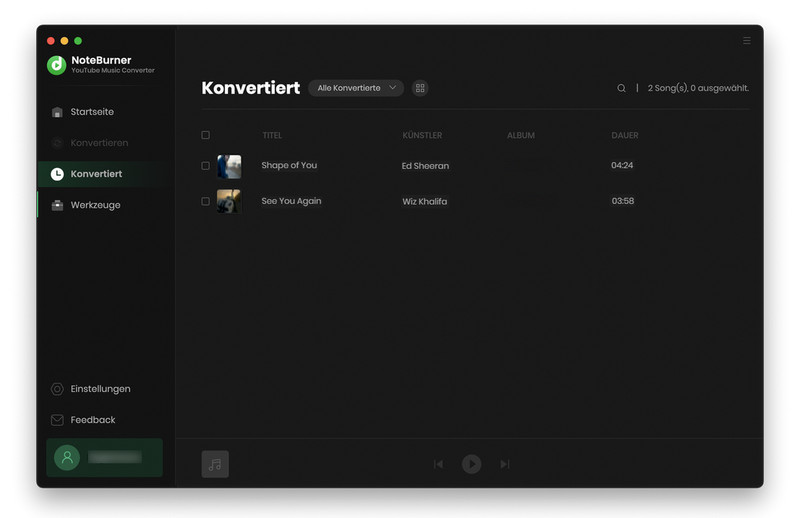Maximize the window with green button
This screenshot has height=518, width=800.
click(x=78, y=41)
